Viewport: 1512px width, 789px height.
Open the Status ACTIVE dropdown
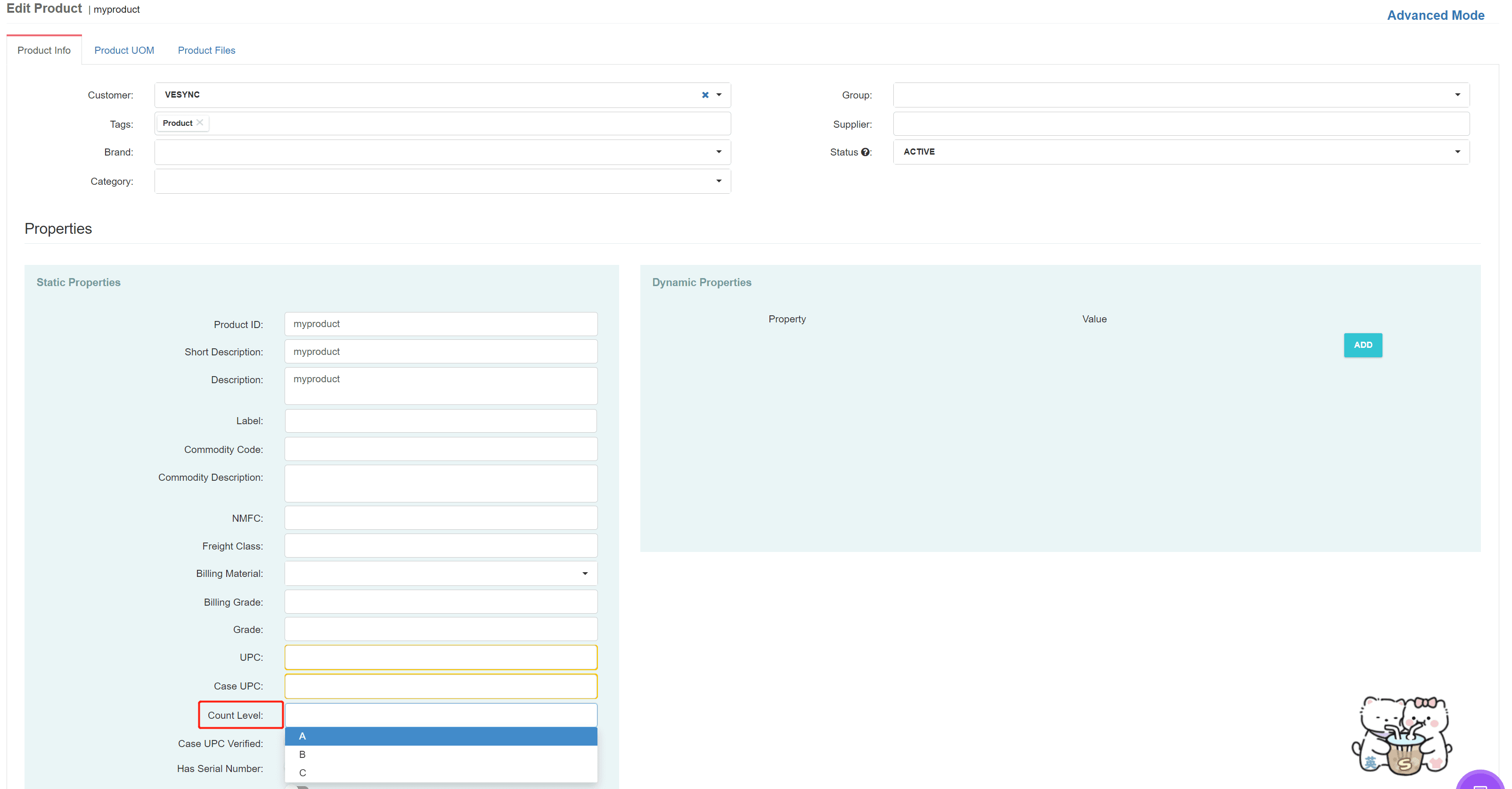1181,152
